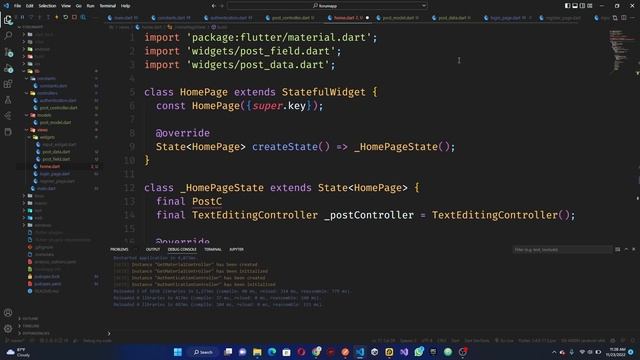Expand the Outline section
Screen dimensions: 640x360
(31, 318)
